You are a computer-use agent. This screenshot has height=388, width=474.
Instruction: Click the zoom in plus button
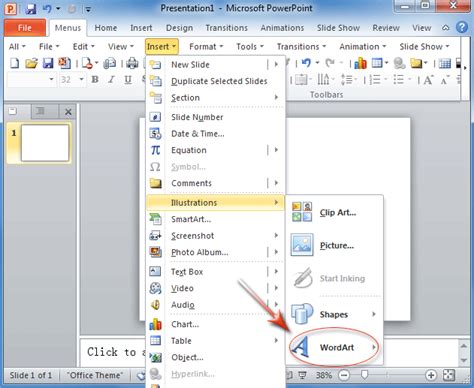pyautogui.click(x=431, y=375)
